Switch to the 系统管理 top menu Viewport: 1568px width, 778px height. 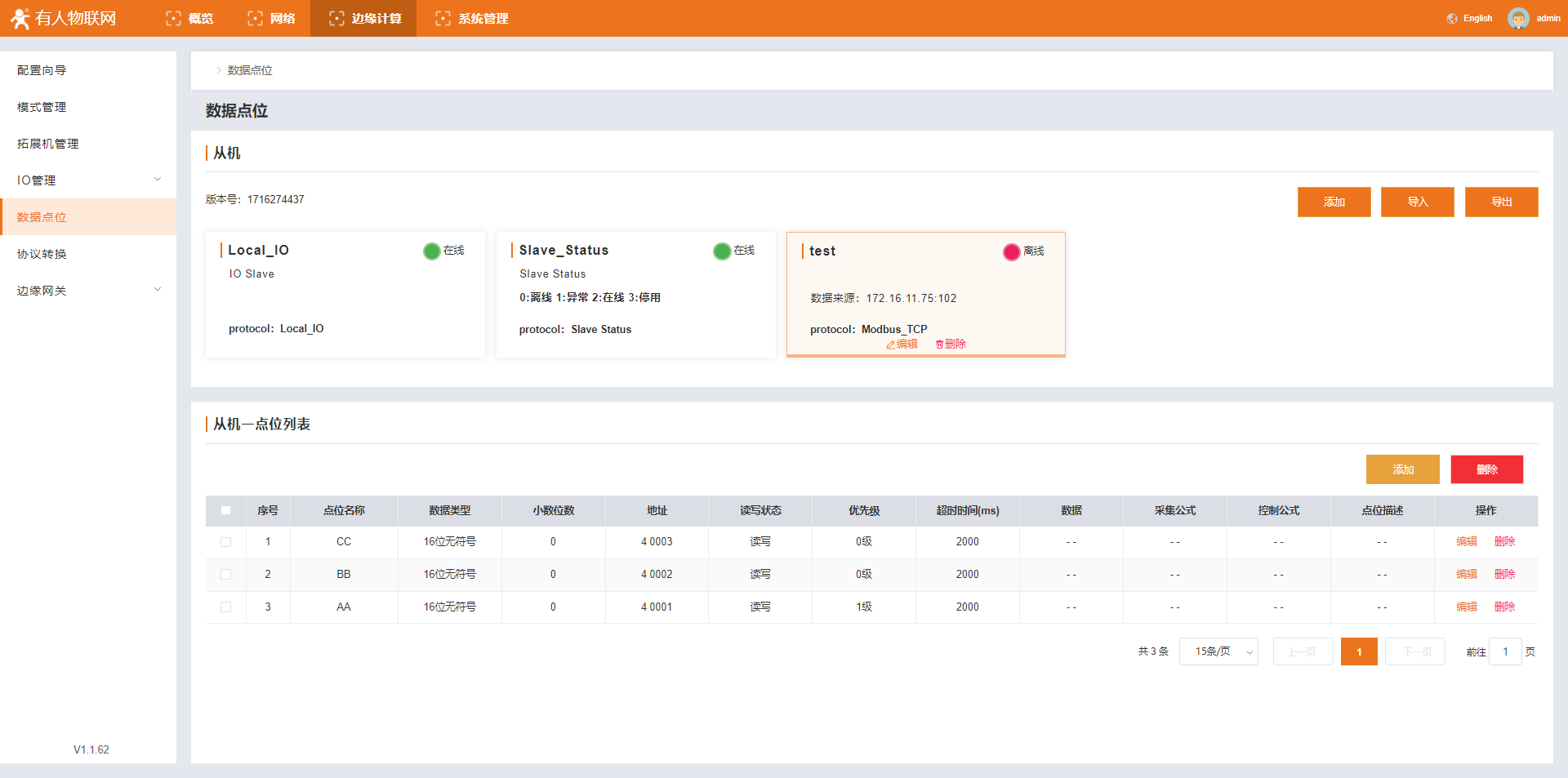pyautogui.click(x=472, y=18)
